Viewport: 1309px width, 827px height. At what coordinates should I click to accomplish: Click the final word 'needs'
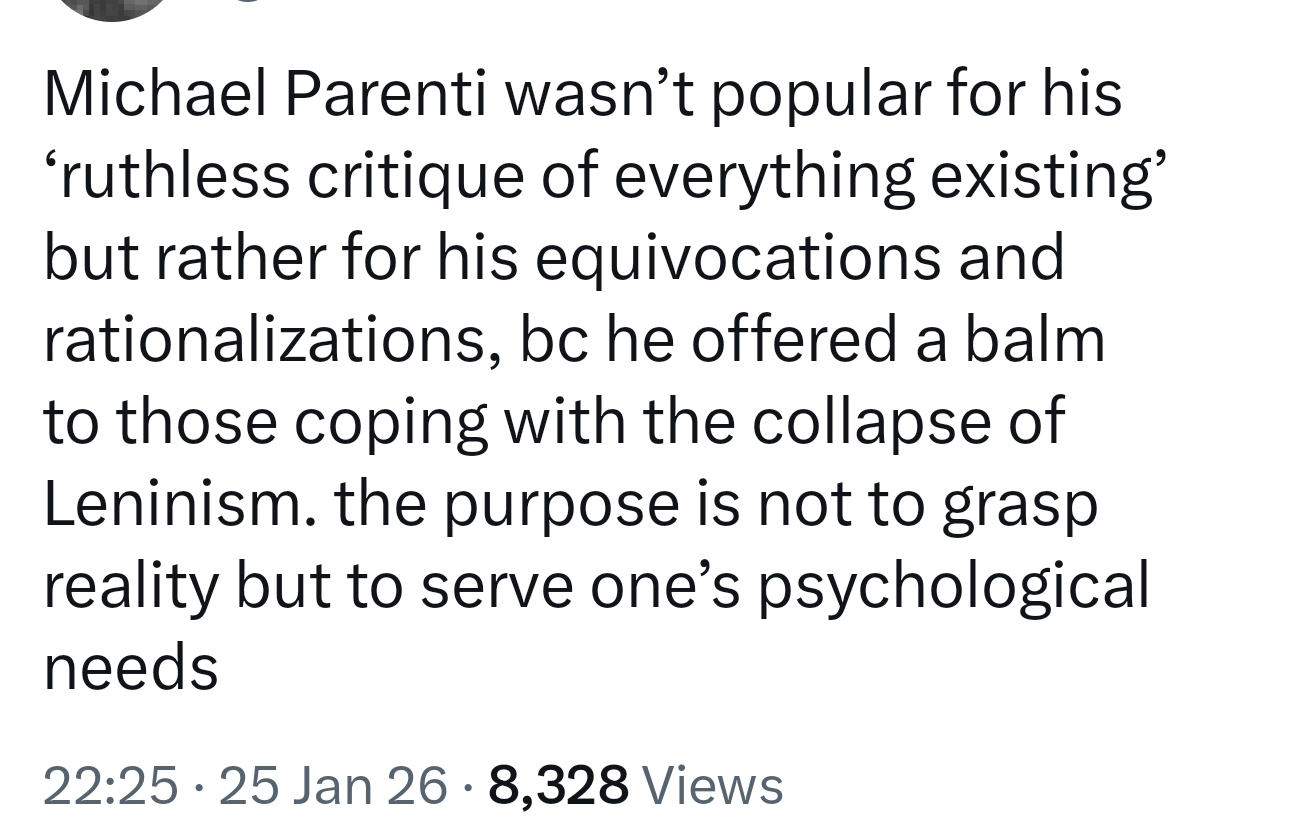pyautogui.click(x=131, y=668)
